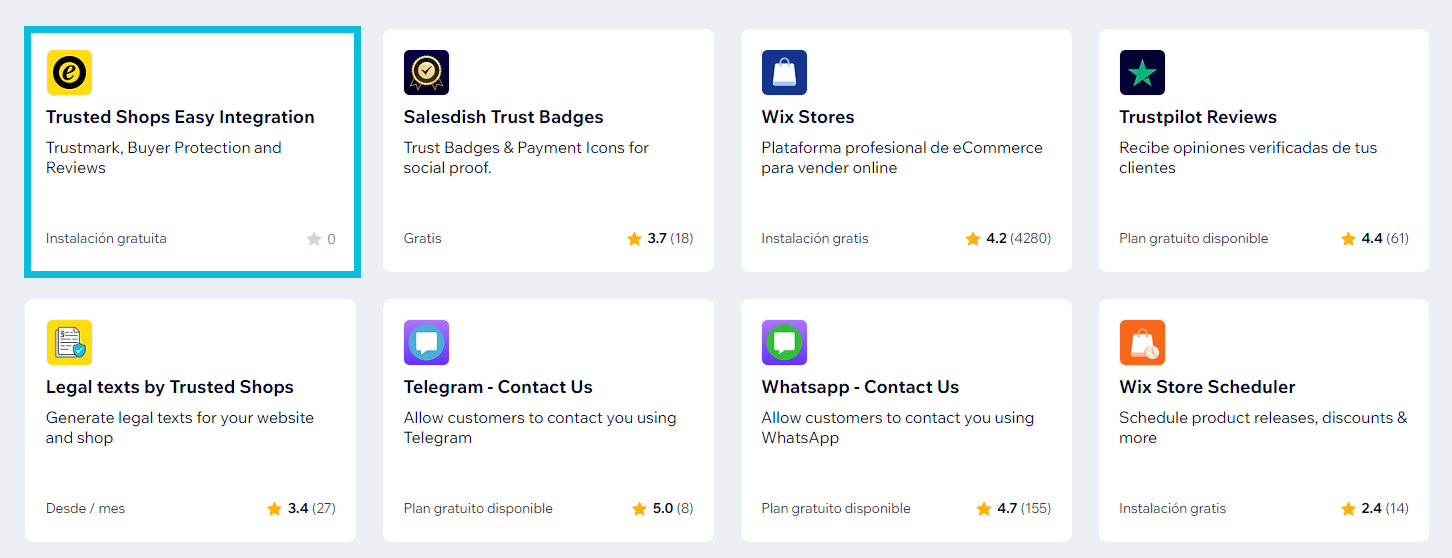
Task: Open the Trustpilot Reviews title link
Action: tap(1198, 117)
